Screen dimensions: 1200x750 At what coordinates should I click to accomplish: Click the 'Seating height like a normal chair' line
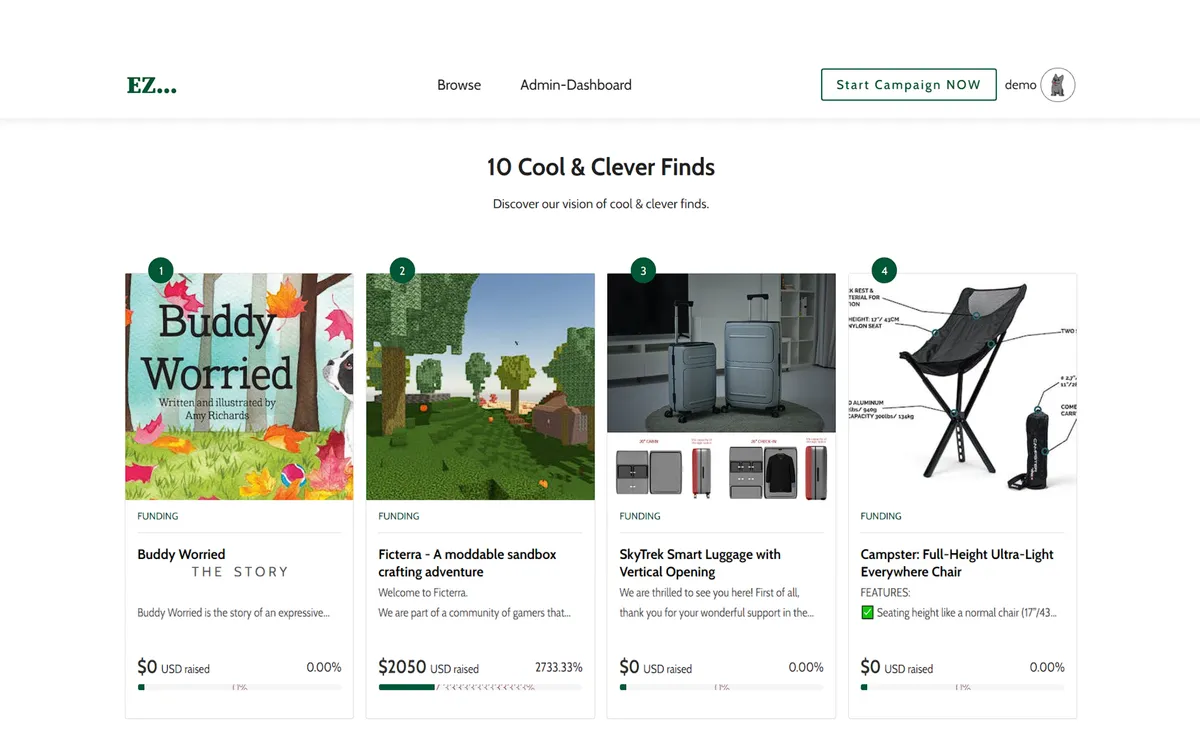[959, 613]
